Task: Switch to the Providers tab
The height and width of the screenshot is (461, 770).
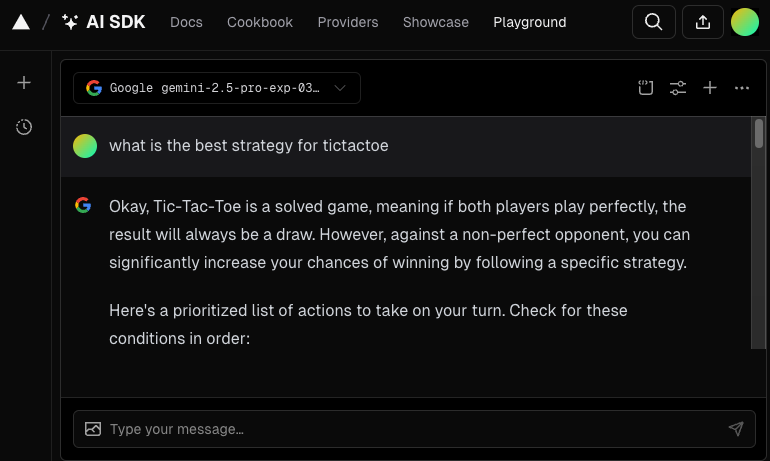Action: 348,22
